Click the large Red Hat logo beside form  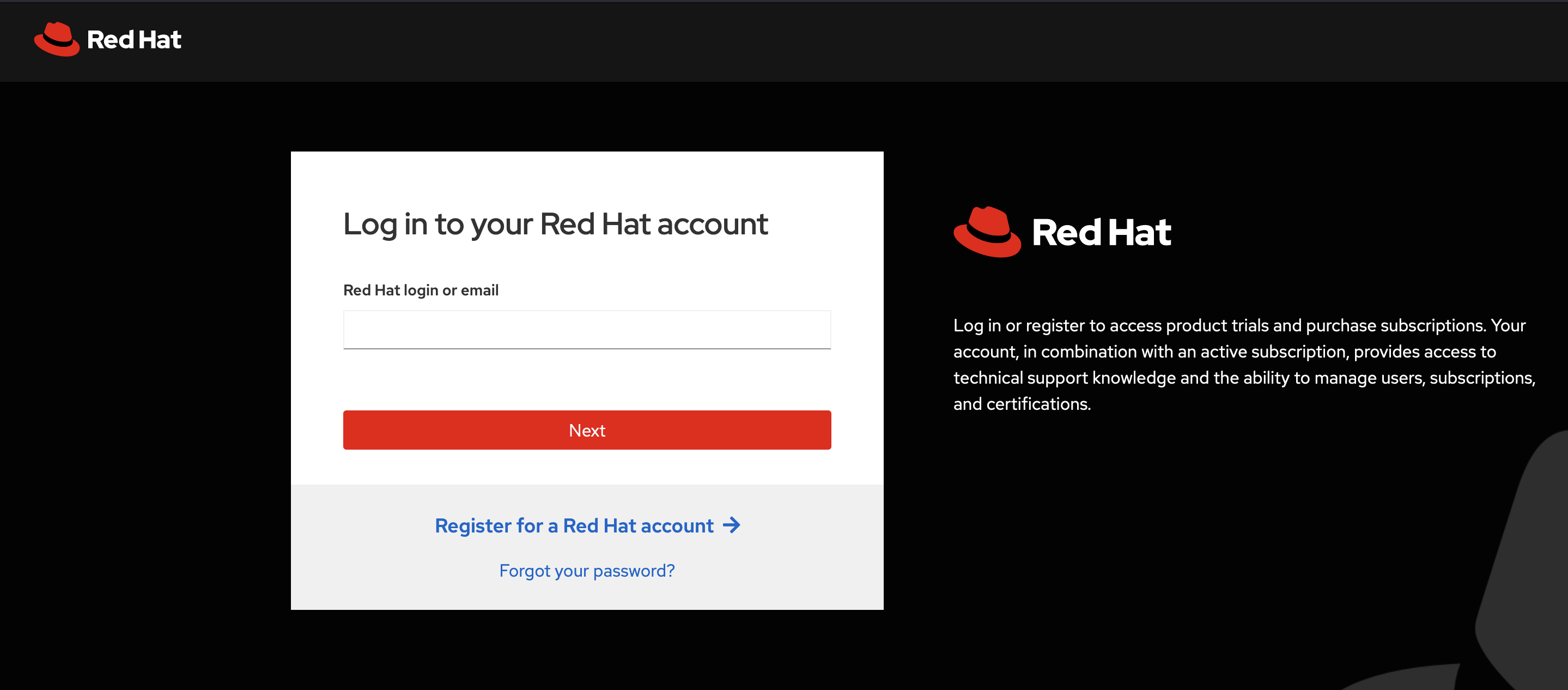point(1062,232)
